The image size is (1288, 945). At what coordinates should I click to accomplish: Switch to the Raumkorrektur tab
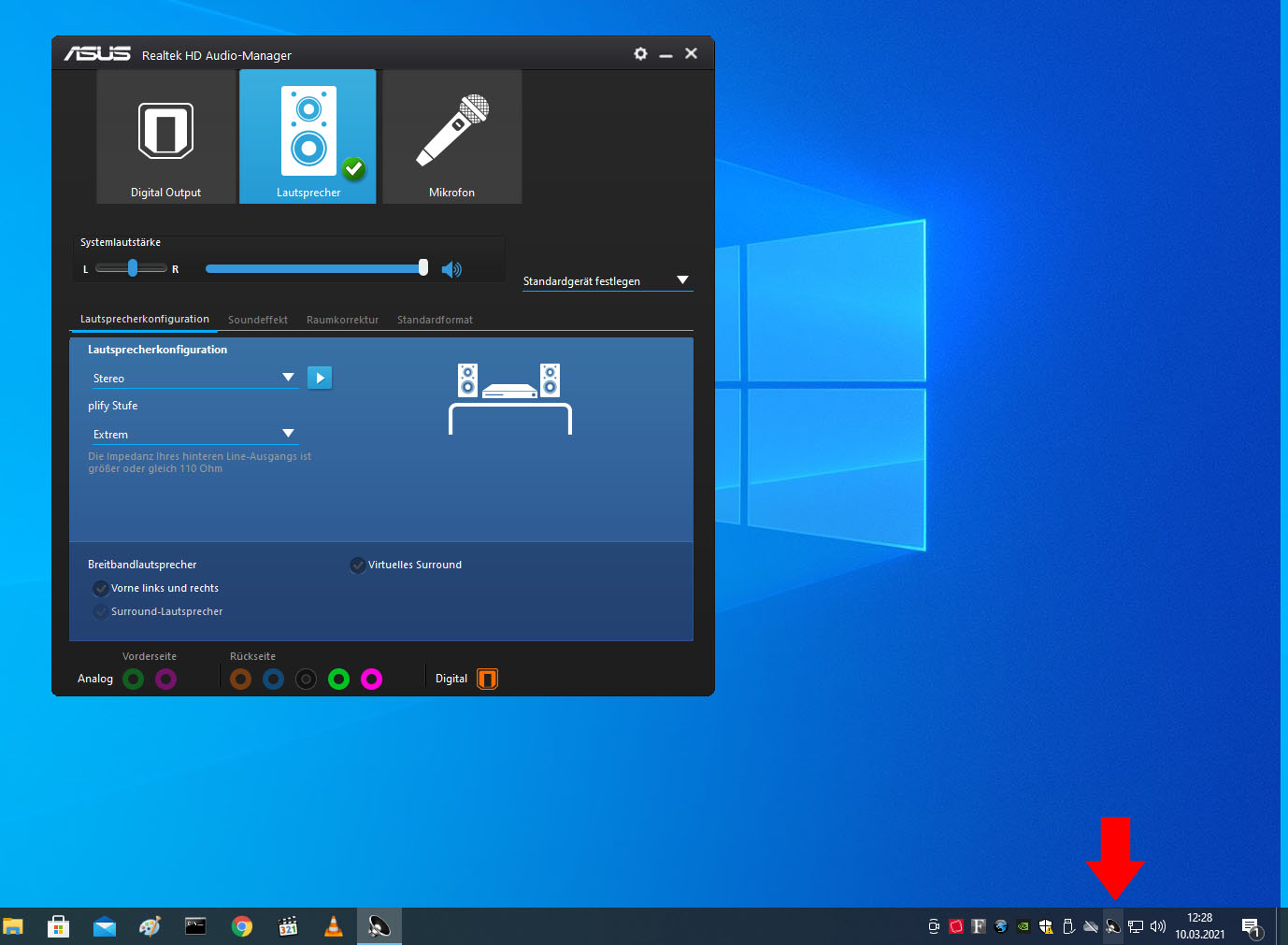click(x=343, y=320)
